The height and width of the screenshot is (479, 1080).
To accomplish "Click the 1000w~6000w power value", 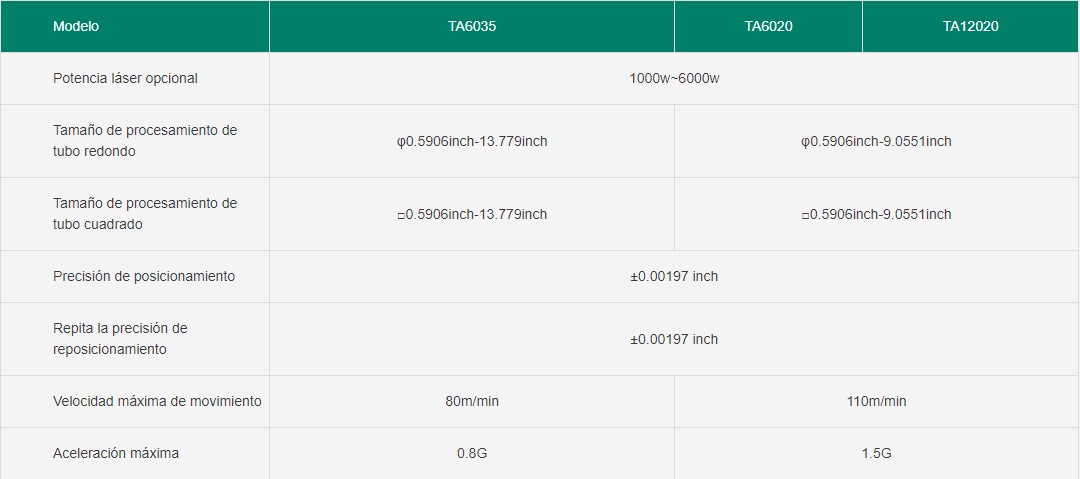I will coord(674,79).
